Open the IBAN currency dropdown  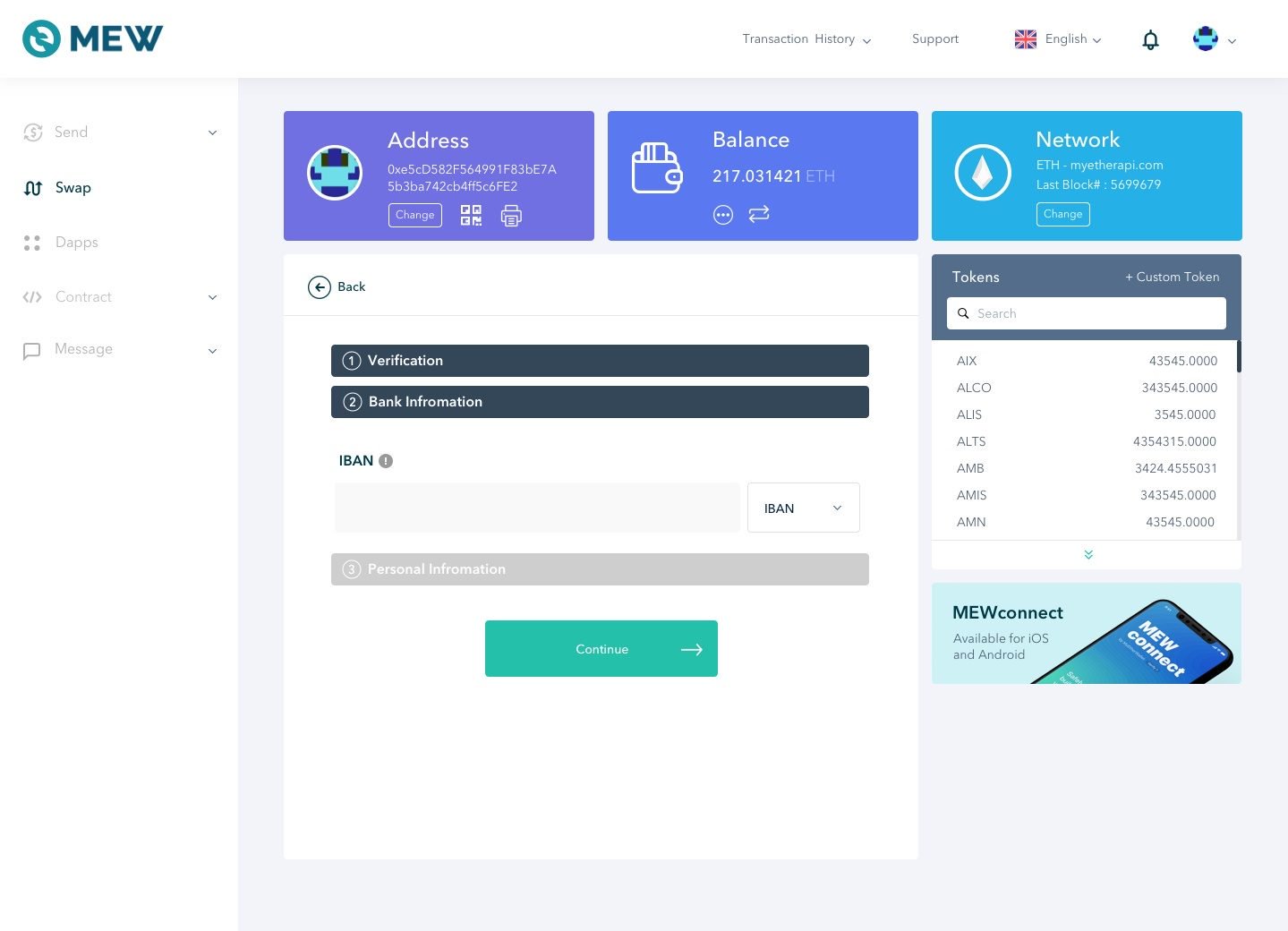(x=802, y=508)
